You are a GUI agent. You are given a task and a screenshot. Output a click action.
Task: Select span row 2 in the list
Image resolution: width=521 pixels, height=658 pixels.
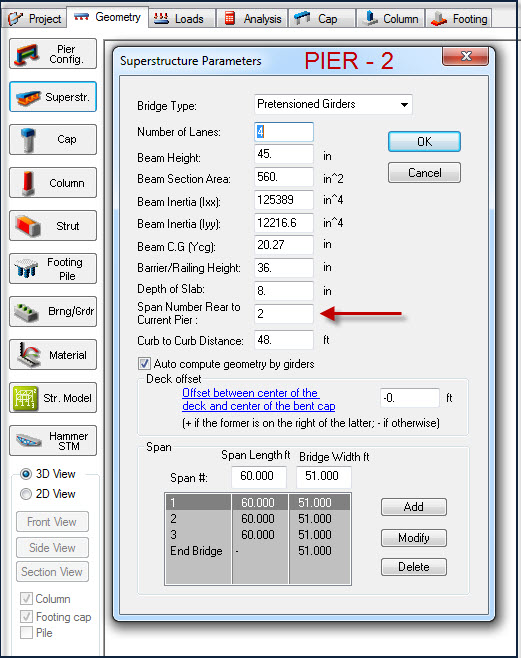(x=258, y=519)
